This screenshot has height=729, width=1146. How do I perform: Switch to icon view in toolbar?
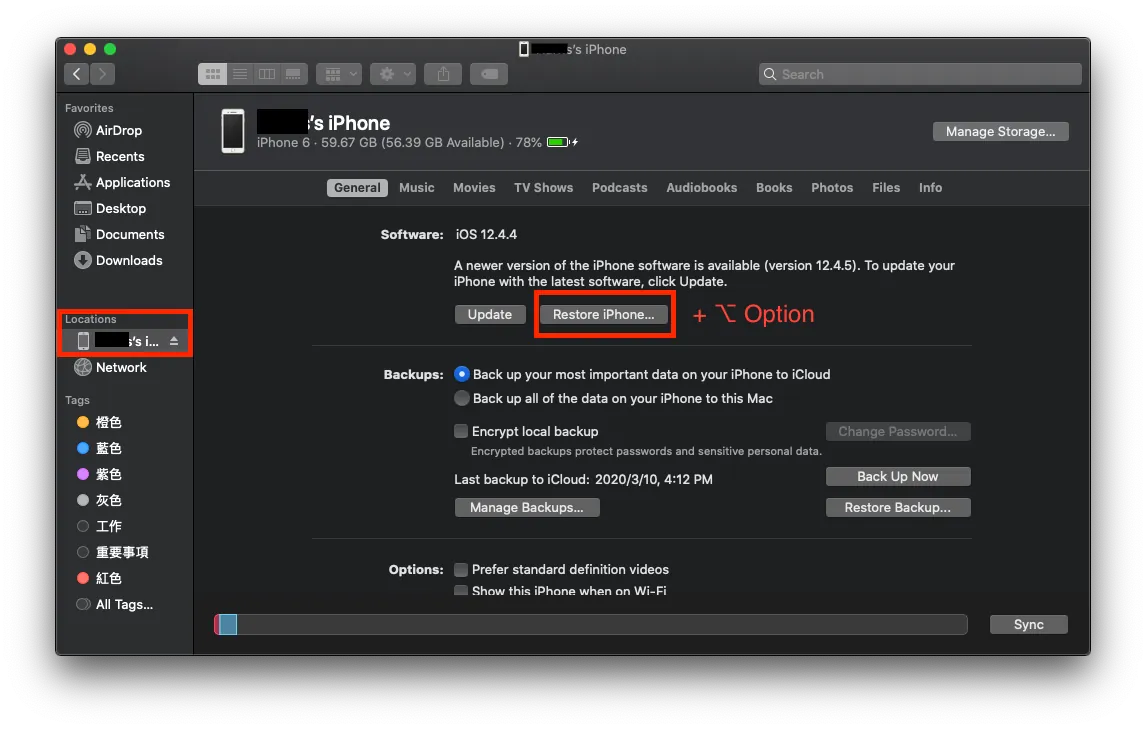[x=213, y=74]
